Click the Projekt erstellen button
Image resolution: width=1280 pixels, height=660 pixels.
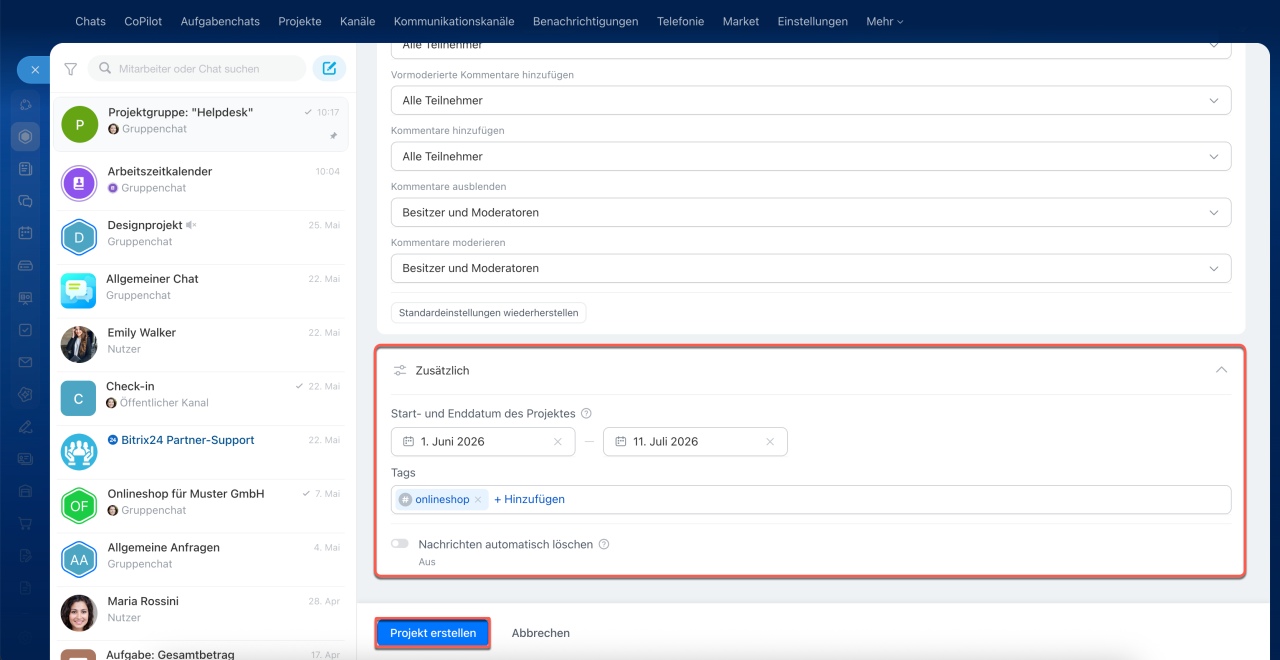pos(433,633)
